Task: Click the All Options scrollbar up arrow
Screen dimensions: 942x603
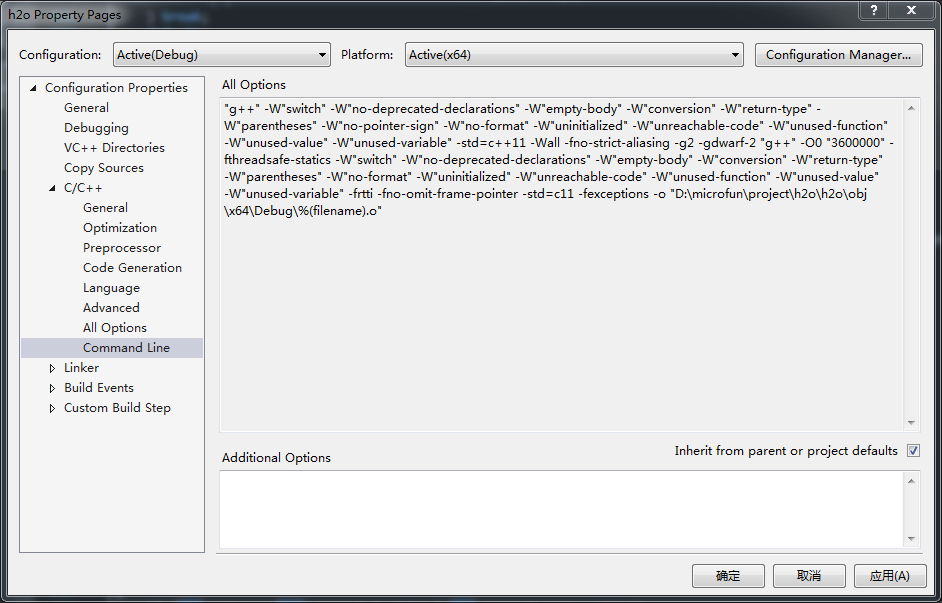Action: pos(911,108)
